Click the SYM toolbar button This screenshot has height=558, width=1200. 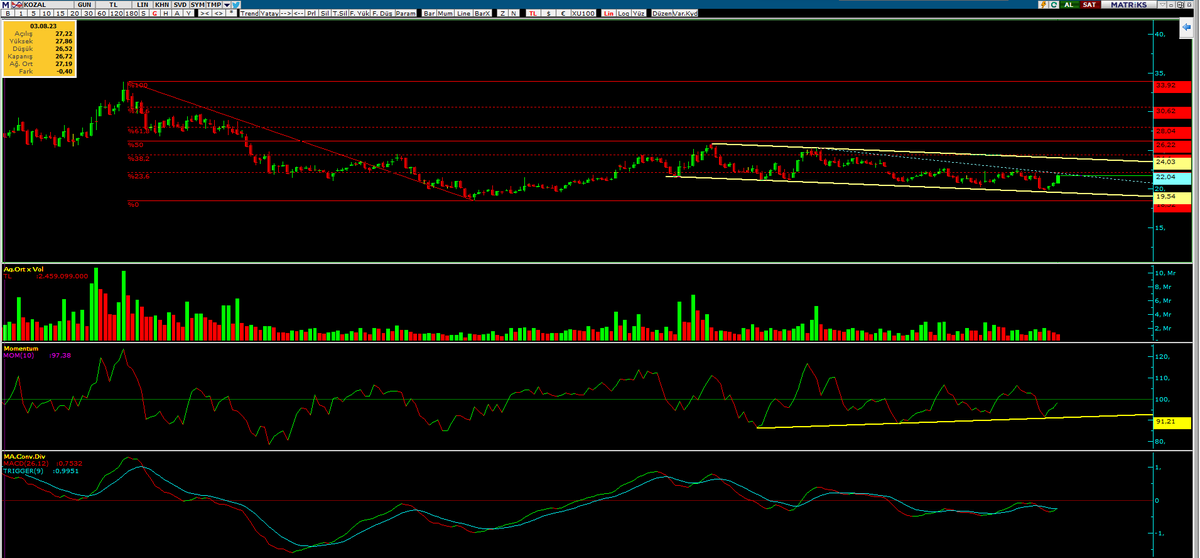(x=198, y=5)
